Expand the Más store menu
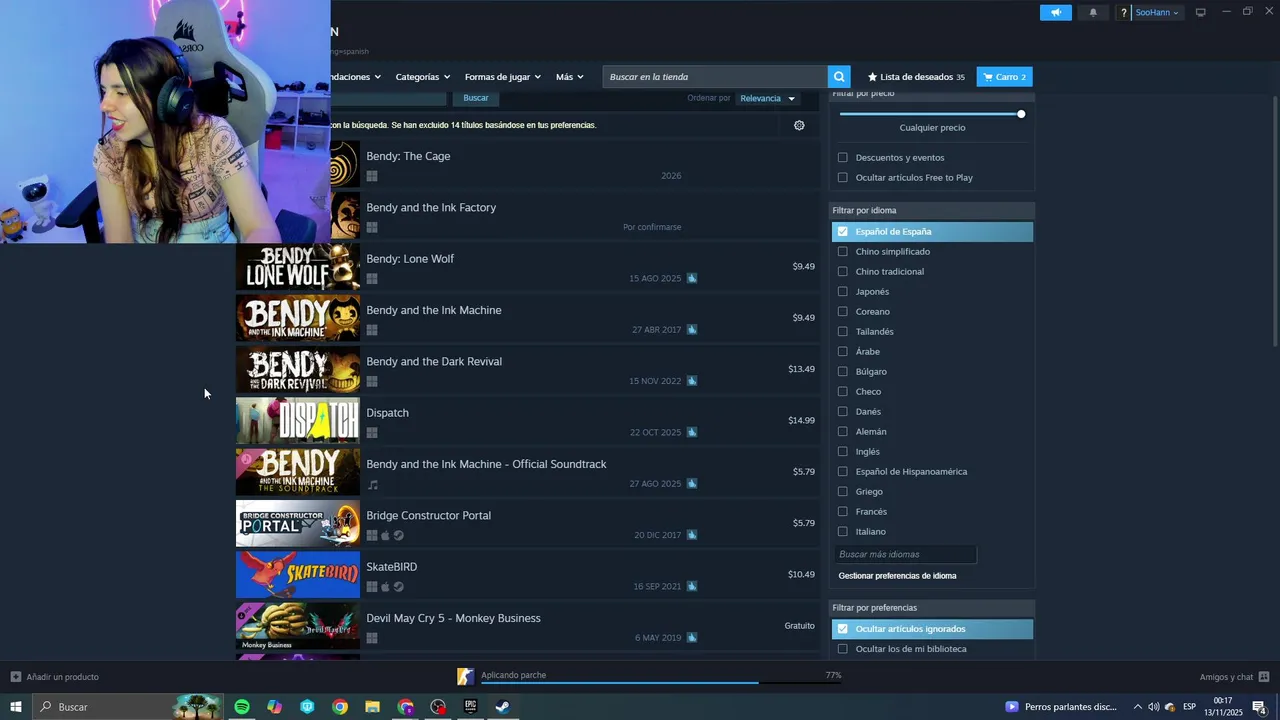Image resolution: width=1280 pixels, height=720 pixels. tap(570, 77)
